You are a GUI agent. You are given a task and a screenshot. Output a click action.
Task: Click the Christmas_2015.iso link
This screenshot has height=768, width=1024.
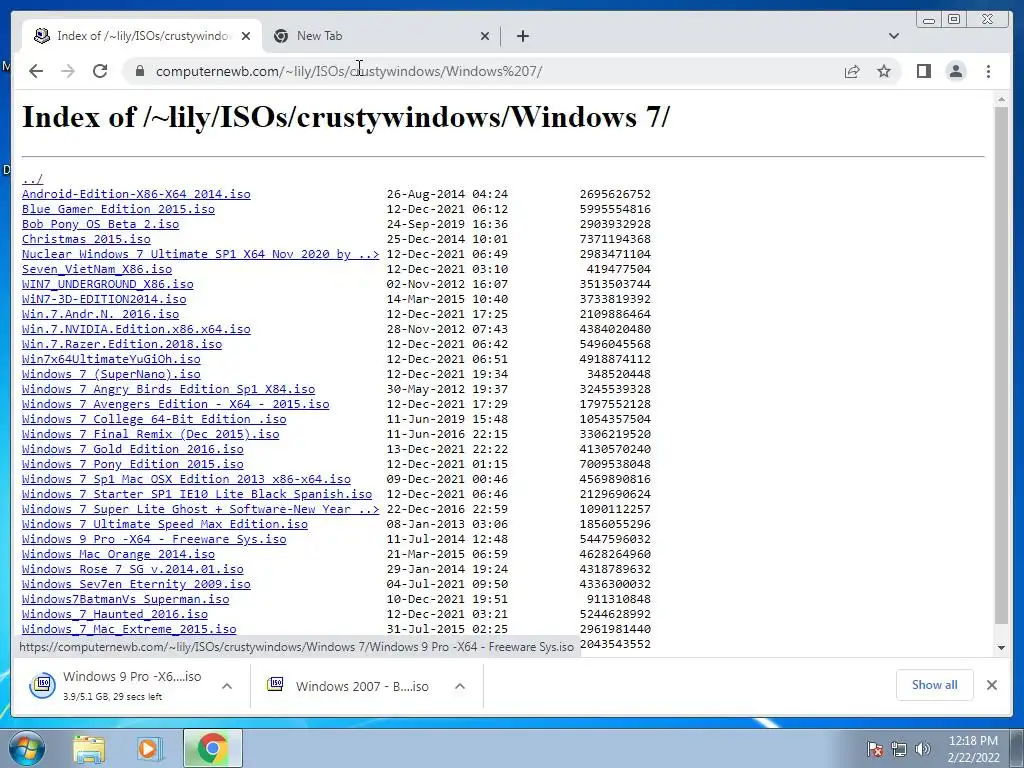[86, 239]
